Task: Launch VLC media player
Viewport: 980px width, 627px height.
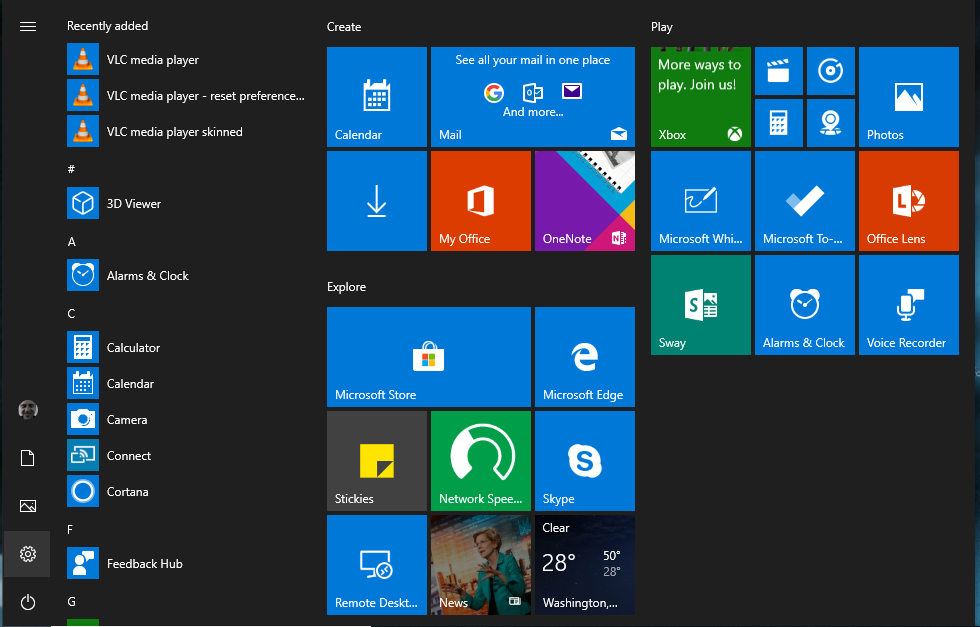Action: pyautogui.click(x=188, y=59)
